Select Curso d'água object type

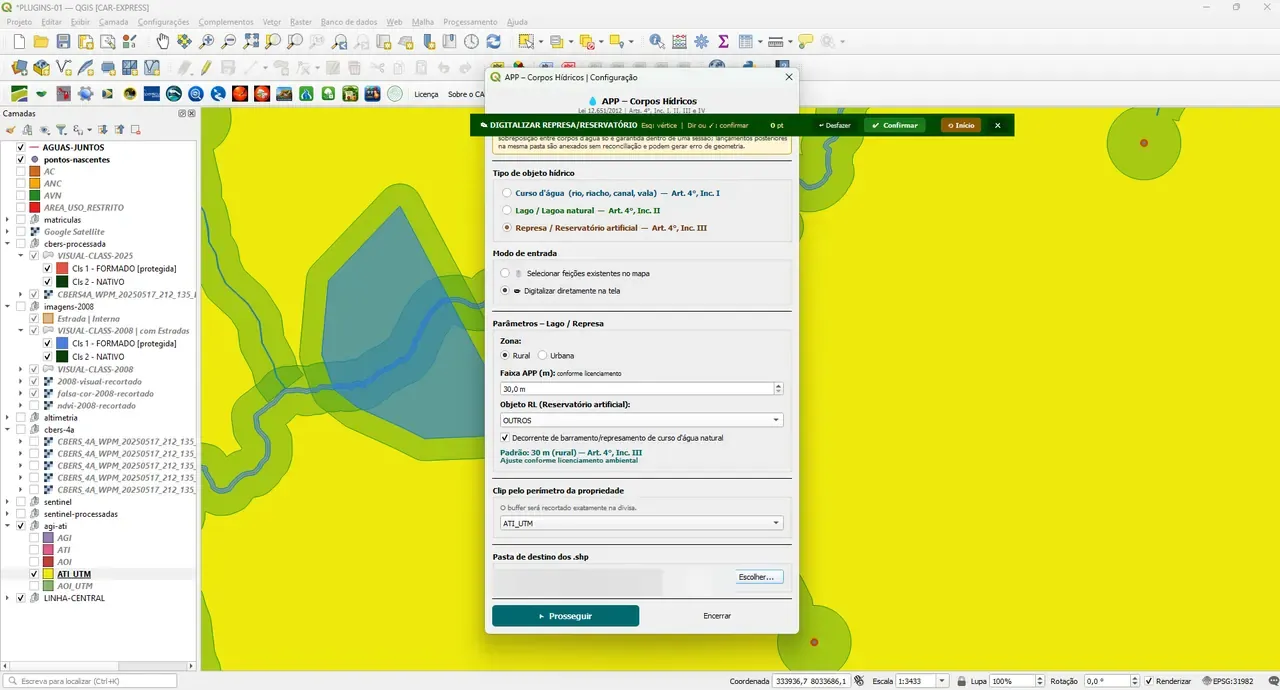tap(507, 193)
